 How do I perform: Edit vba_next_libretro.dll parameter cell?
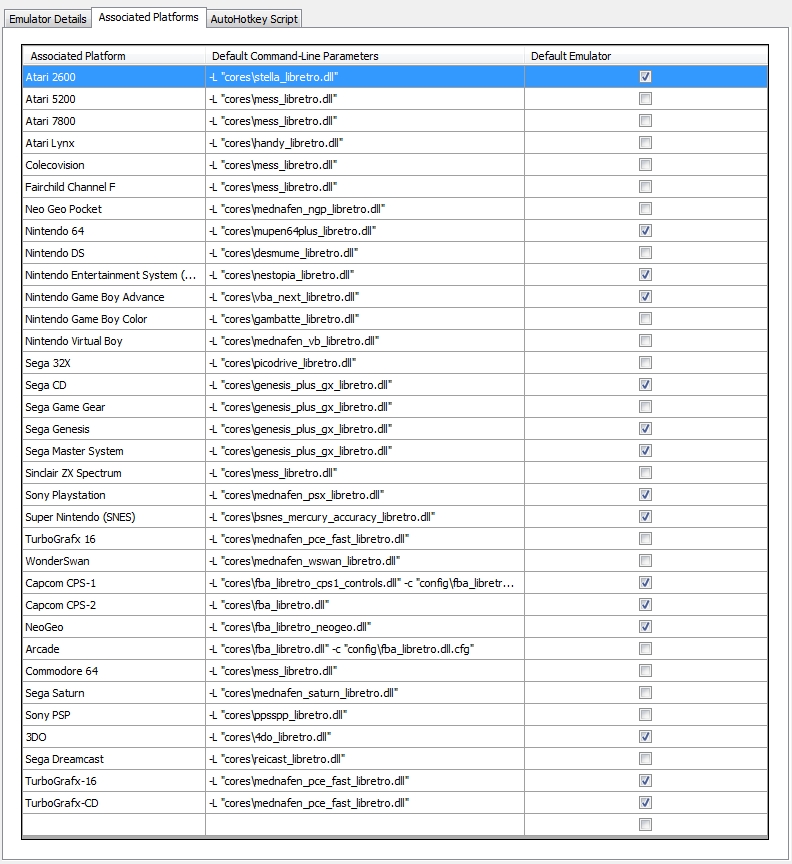click(365, 296)
